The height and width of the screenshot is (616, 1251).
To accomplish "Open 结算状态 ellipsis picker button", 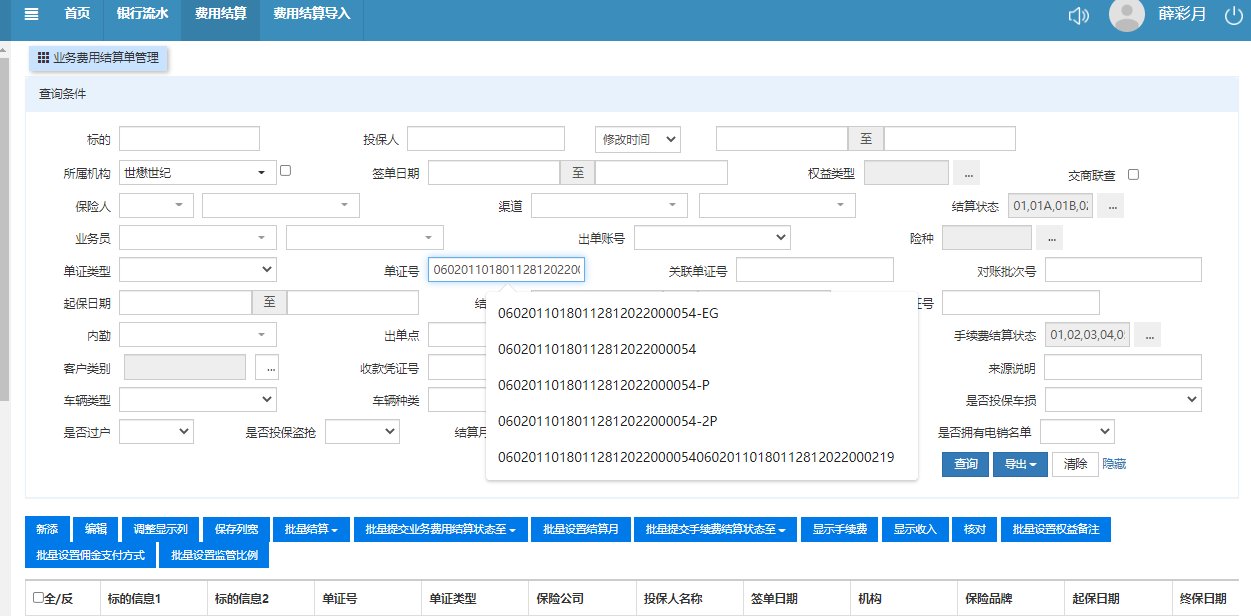I will coord(1110,206).
